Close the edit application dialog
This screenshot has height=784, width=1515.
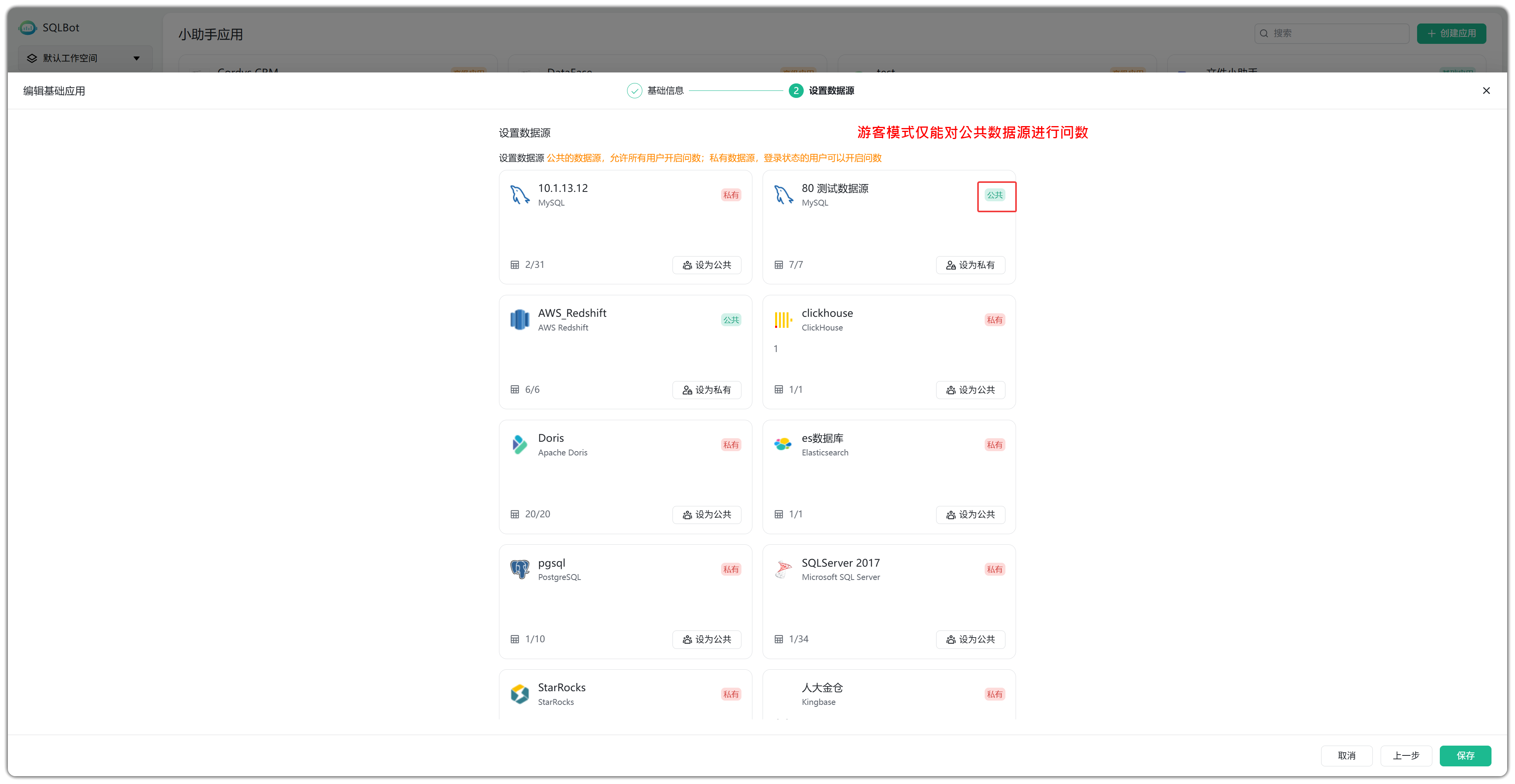[1486, 90]
